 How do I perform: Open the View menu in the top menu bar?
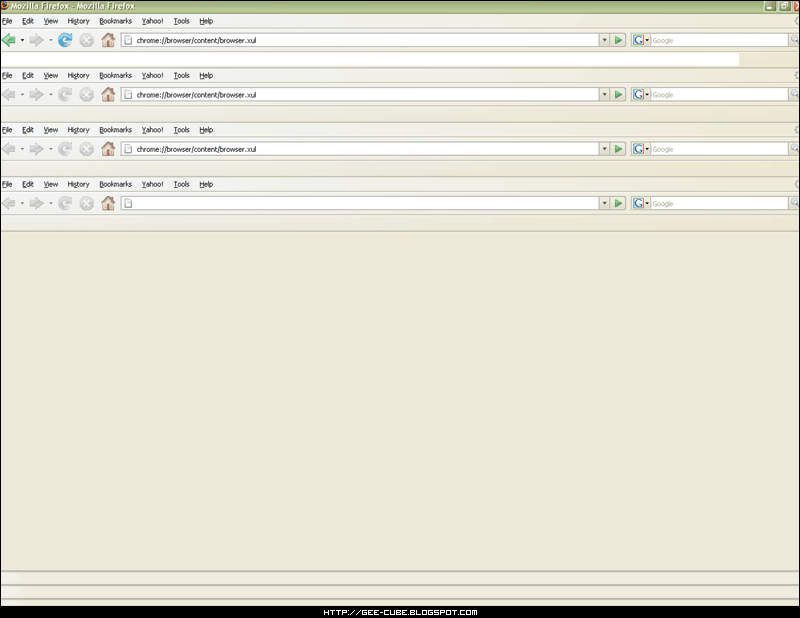pos(51,21)
